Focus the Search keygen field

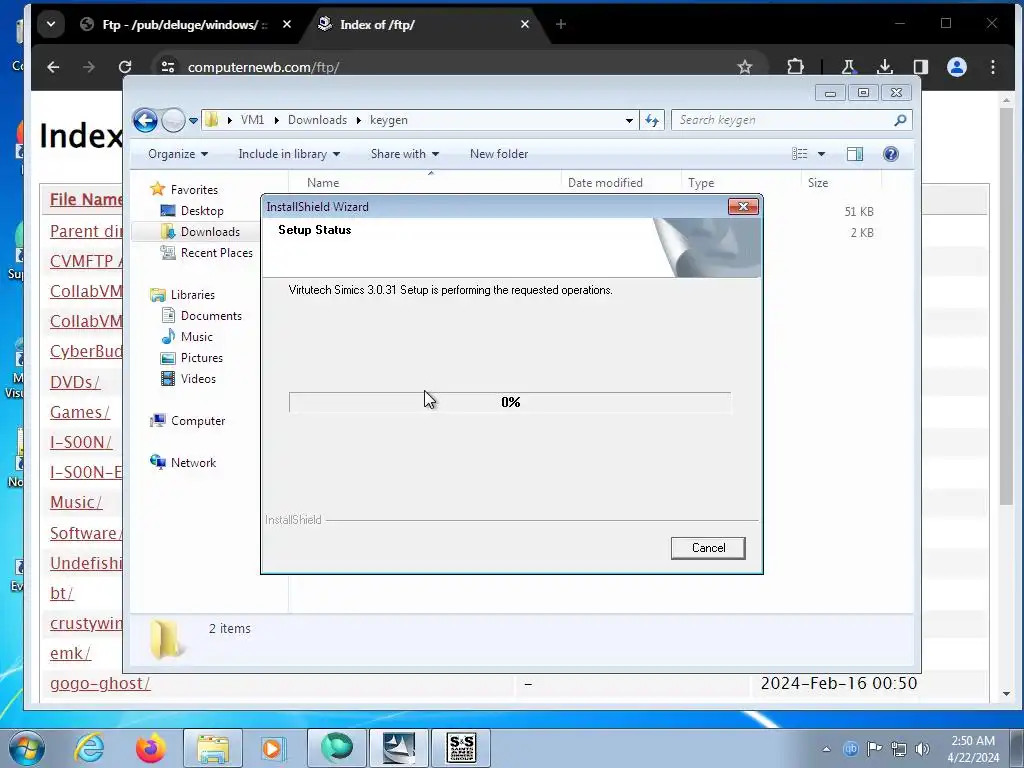tap(782, 120)
